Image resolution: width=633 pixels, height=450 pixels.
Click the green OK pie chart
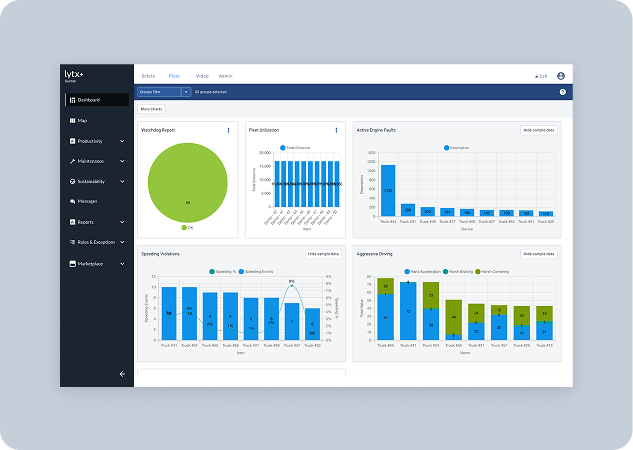[x=188, y=182]
